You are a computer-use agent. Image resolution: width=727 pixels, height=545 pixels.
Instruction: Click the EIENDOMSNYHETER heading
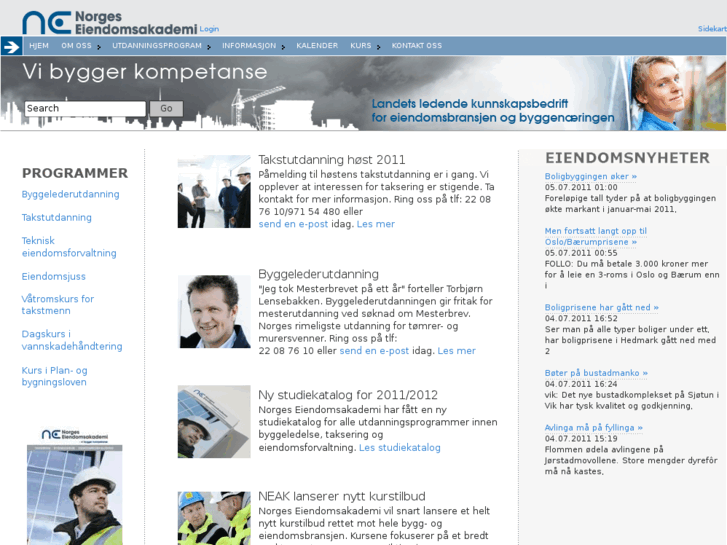point(627,158)
